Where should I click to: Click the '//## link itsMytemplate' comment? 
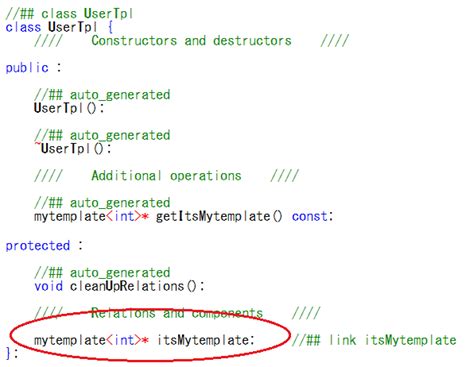(x=374, y=340)
